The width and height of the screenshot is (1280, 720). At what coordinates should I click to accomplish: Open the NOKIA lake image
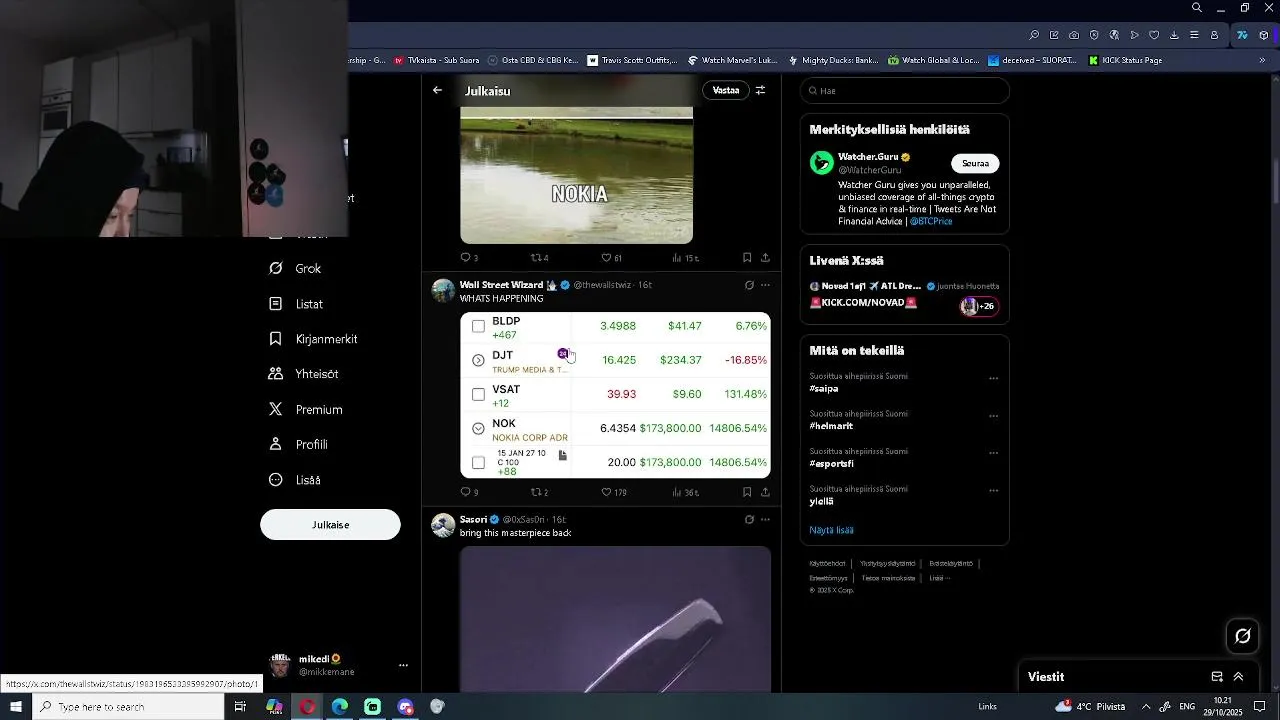(x=576, y=176)
